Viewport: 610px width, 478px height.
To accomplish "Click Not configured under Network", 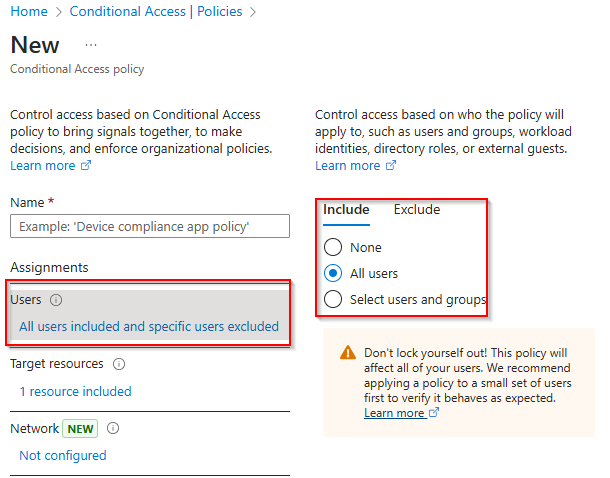I will pyautogui.click(x=62, y=455).
